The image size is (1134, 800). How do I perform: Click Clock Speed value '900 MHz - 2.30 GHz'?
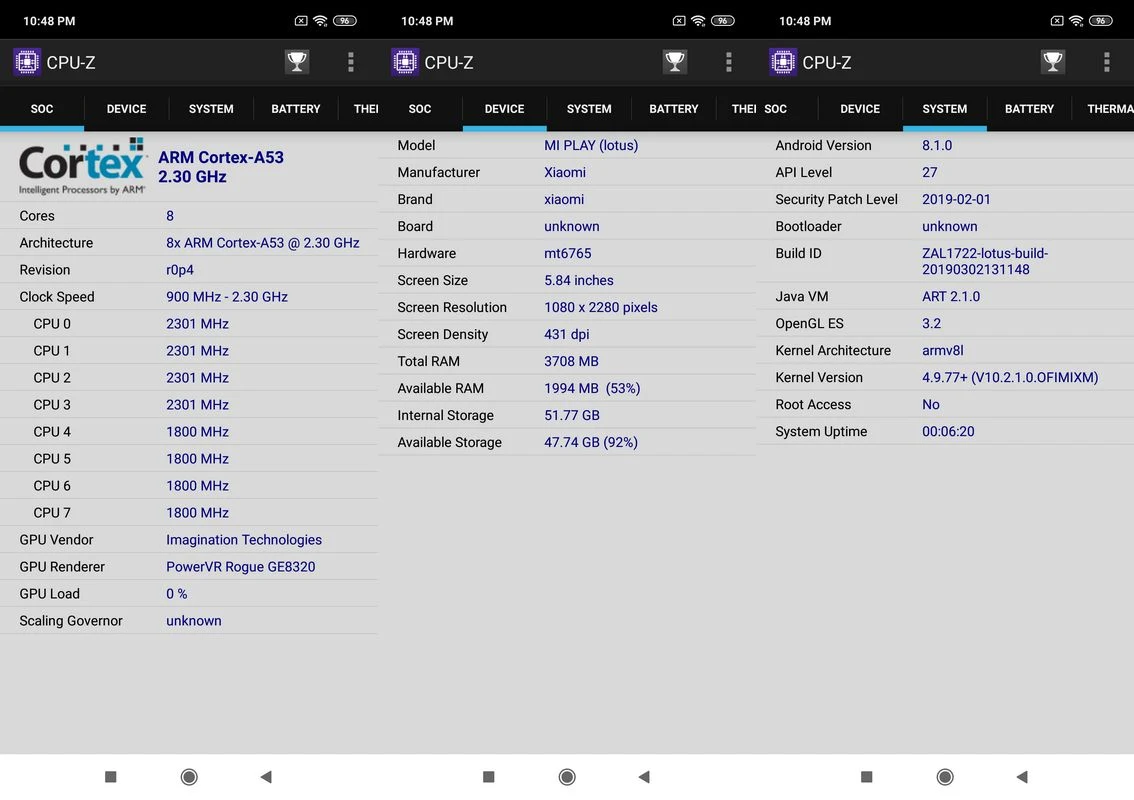click(x=227, y=297)
